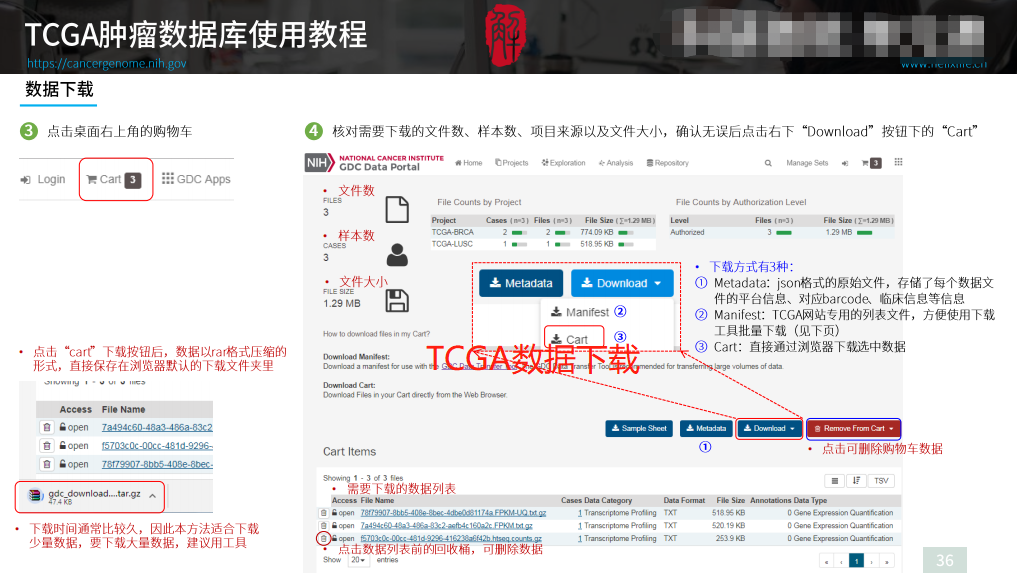Image resolution: width=1017 pixels, height=573 pixels.
Task: Open the Exploration nav item
Action: (x=564, y=163)
